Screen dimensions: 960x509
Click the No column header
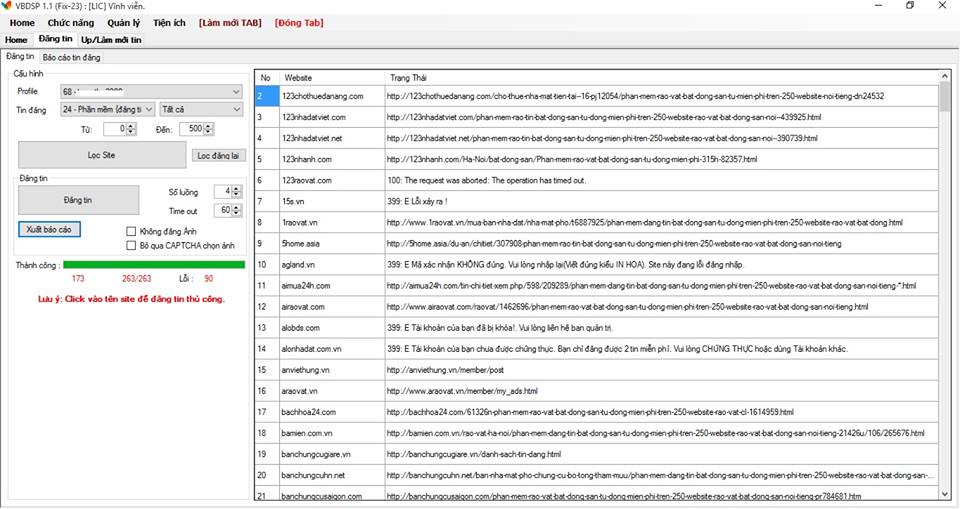265,78
